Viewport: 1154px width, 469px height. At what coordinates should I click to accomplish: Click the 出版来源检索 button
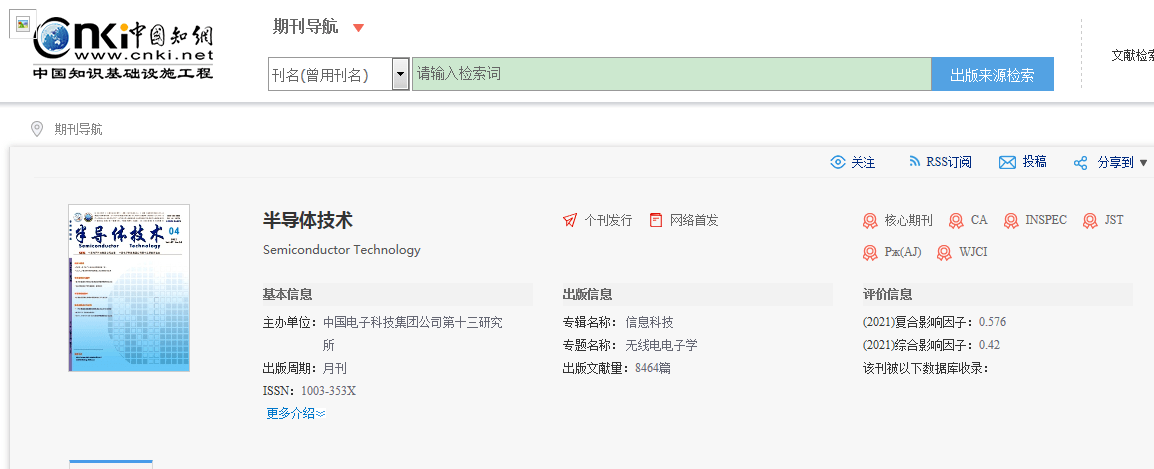[x=992, y=74]
